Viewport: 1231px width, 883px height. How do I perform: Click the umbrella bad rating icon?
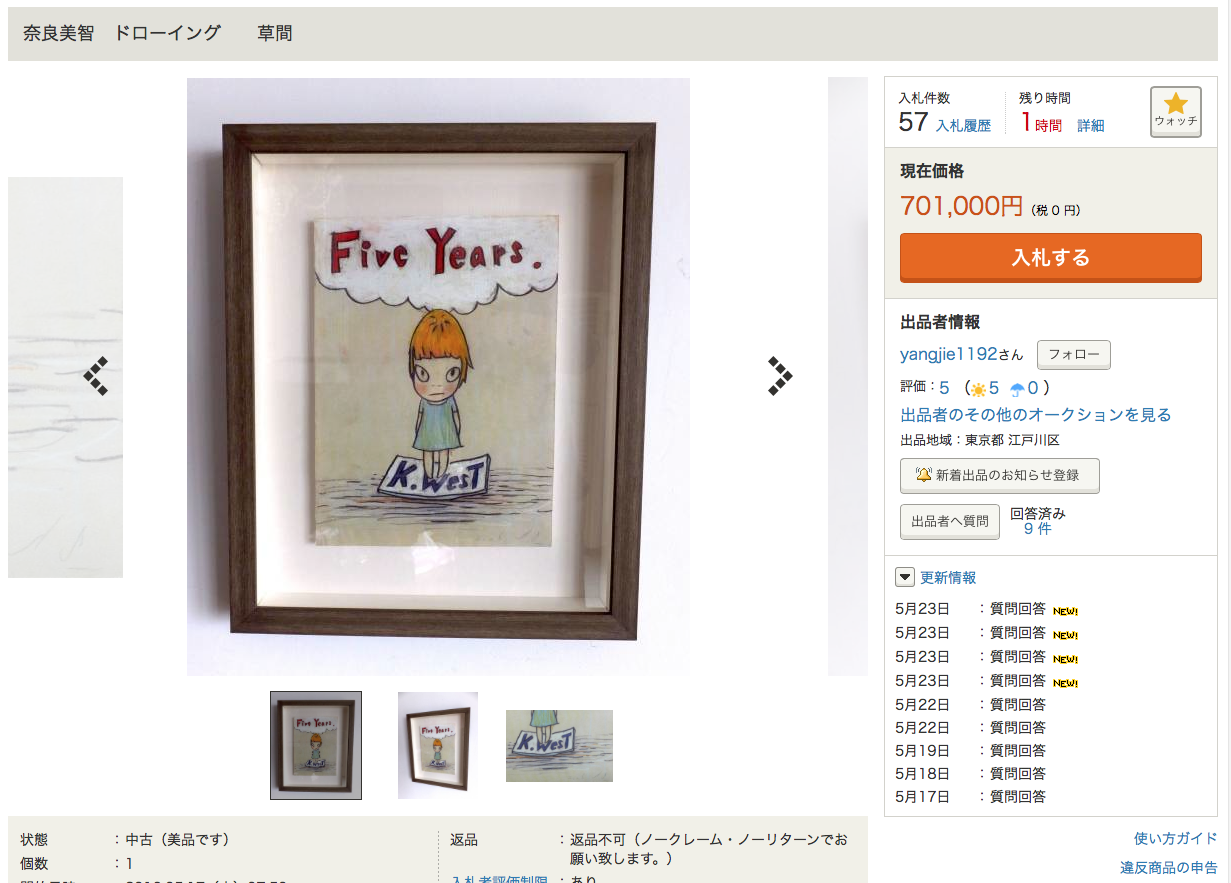(x=1017, y=389)
